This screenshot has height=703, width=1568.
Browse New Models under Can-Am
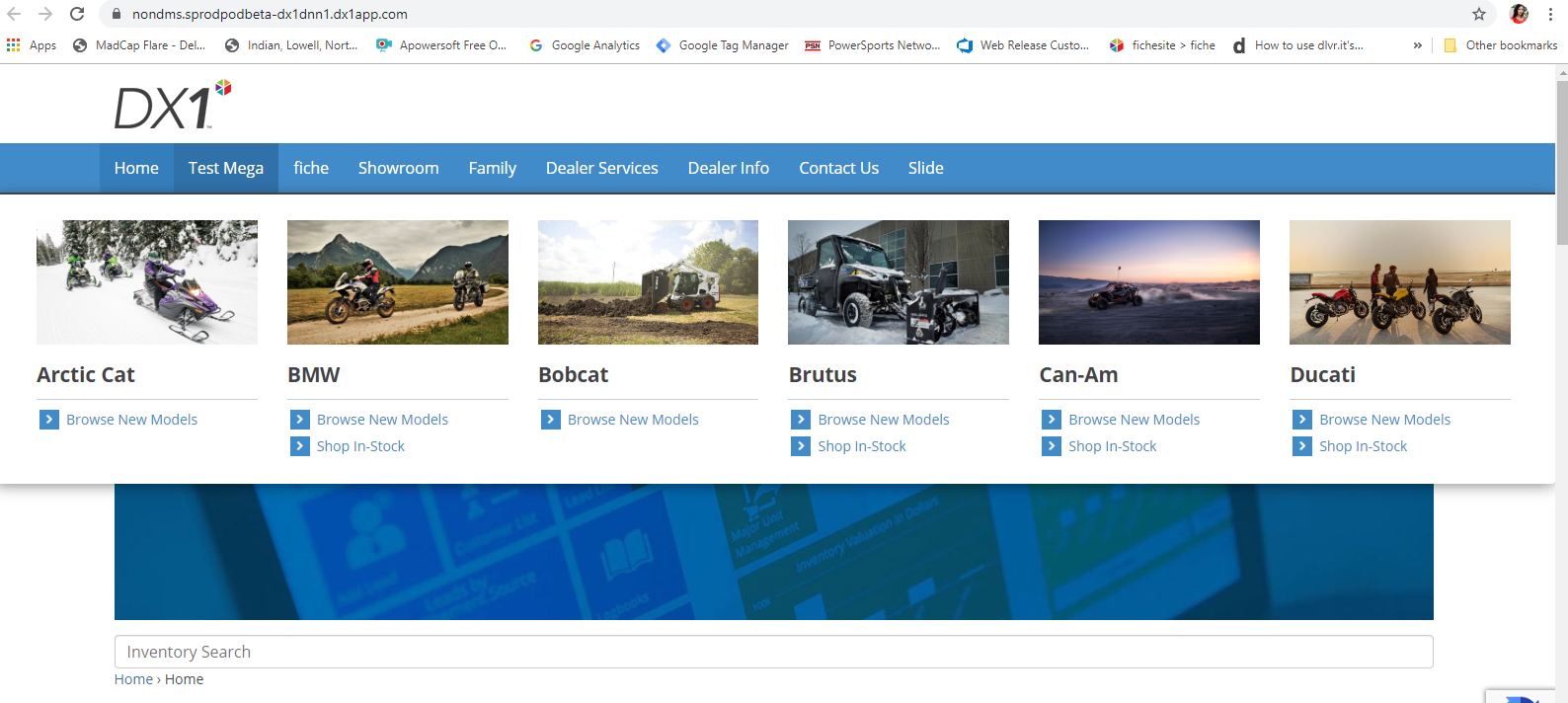[x=1135, y=420]
